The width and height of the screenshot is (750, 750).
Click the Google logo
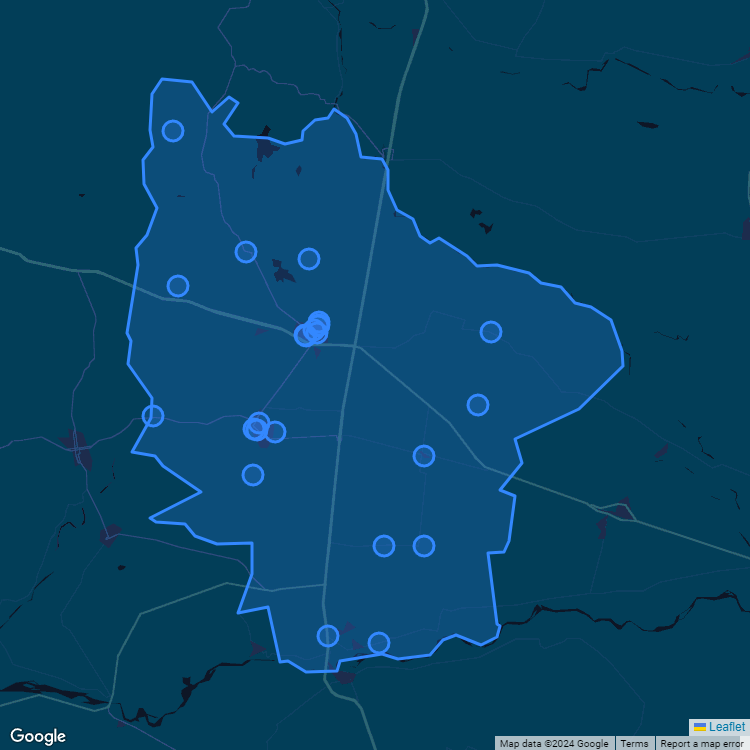point(38,737)
